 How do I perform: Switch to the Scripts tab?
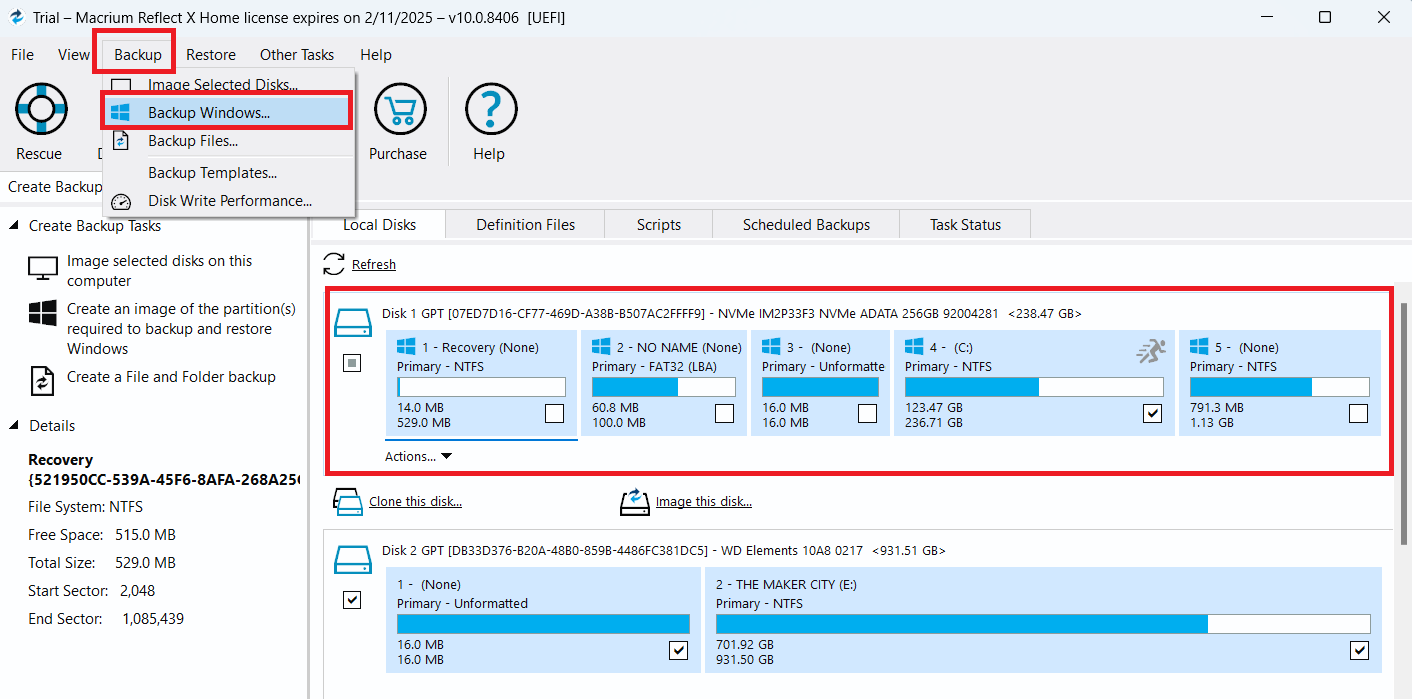coord(659,225)
